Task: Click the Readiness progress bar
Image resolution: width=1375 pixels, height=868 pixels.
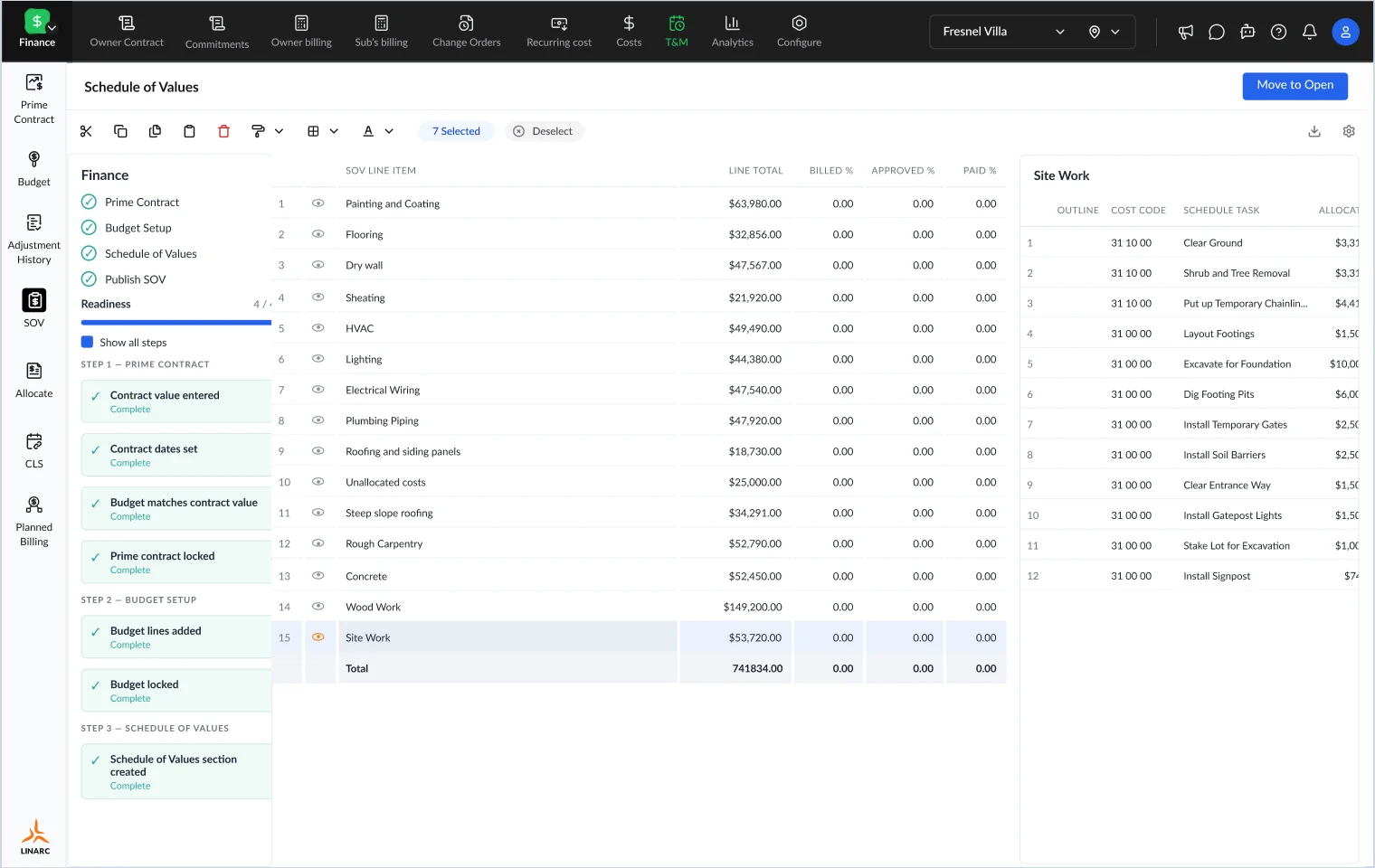Action: 176,322
